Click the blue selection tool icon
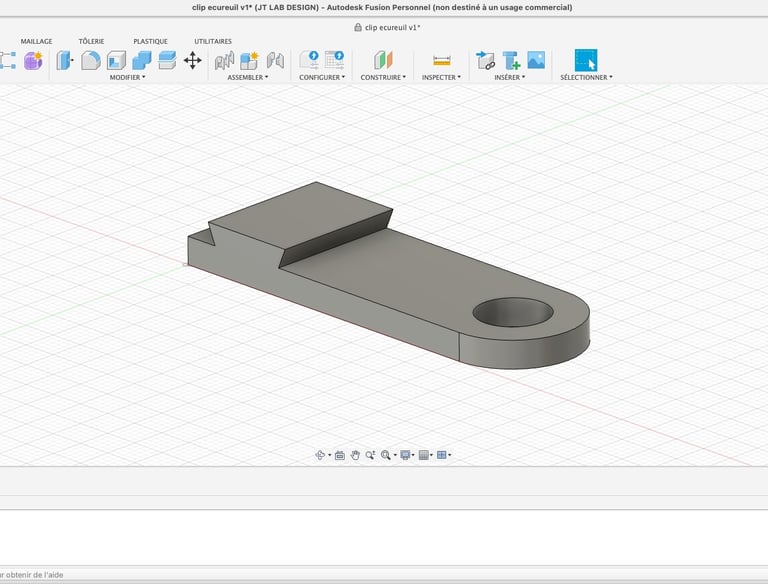 click(x=586, y=60)
